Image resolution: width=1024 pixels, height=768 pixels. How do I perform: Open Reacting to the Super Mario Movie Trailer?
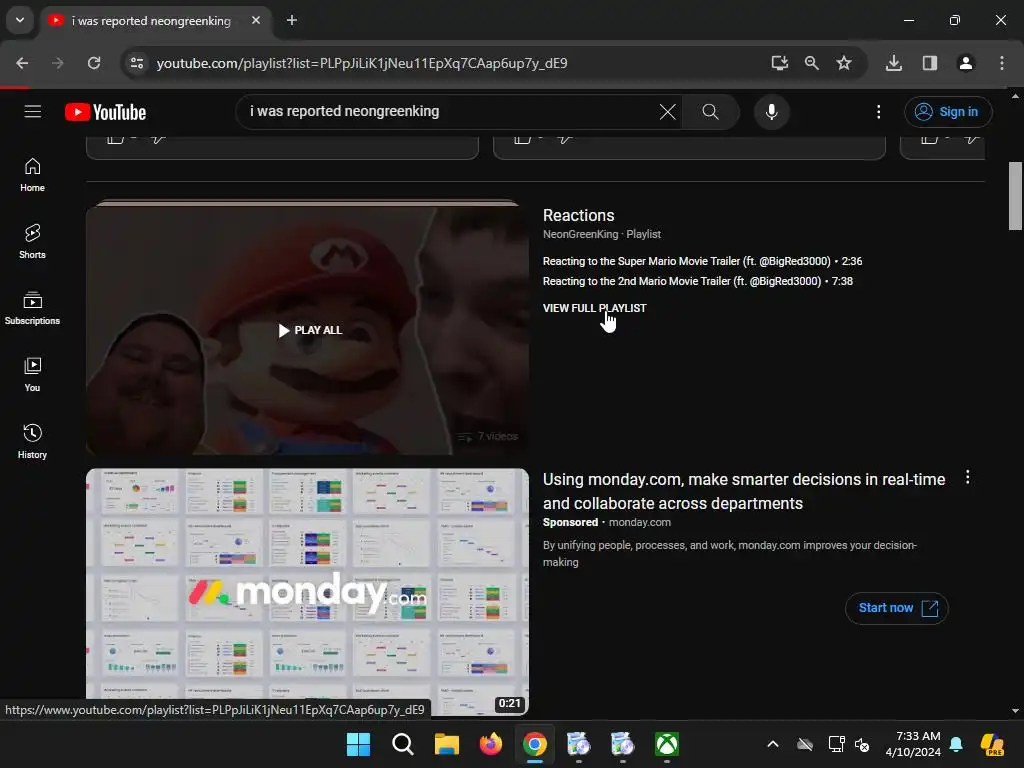point(702,261)
